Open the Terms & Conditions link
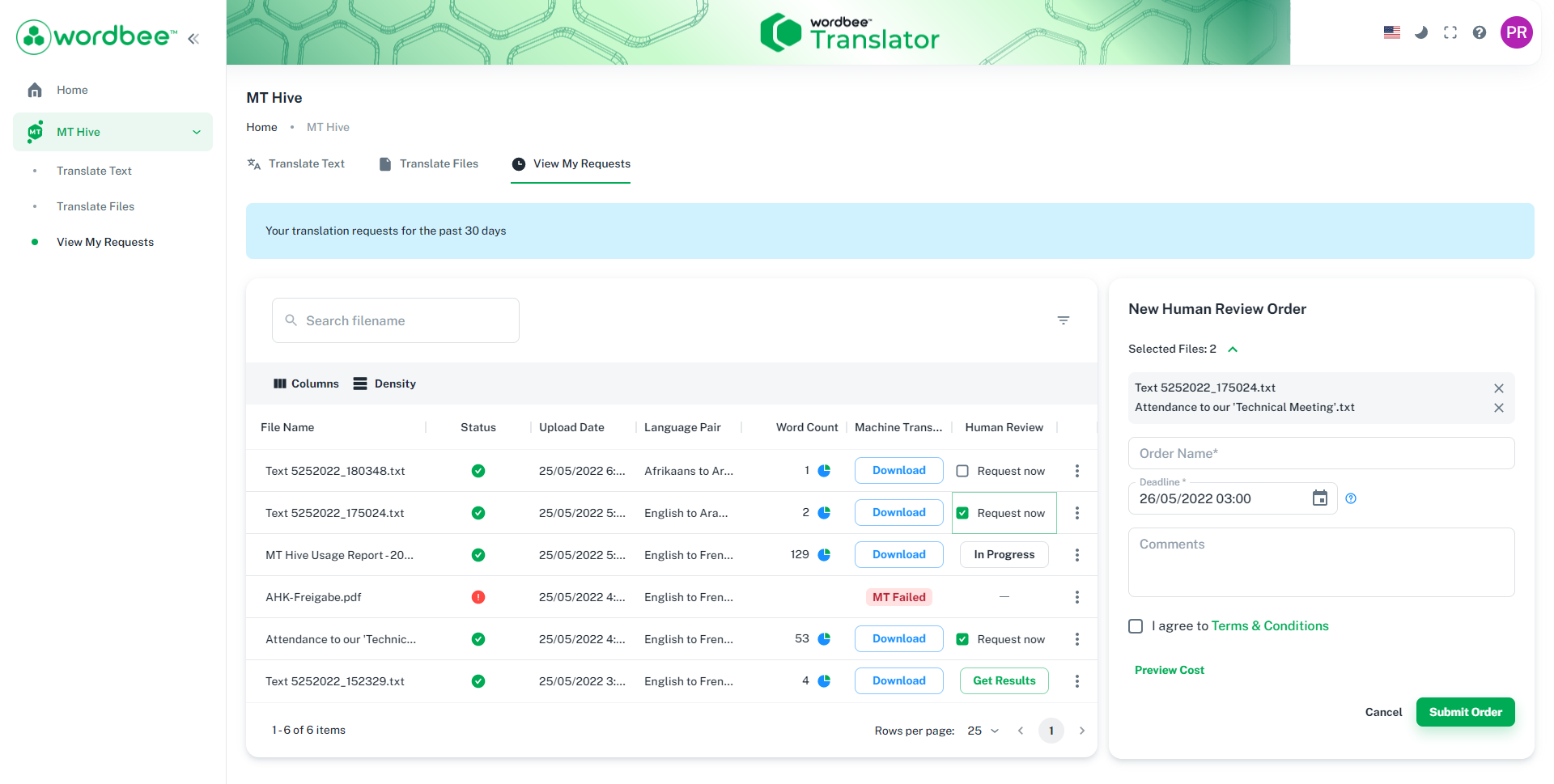The image size is (1554, 784). click(1269, 625)
